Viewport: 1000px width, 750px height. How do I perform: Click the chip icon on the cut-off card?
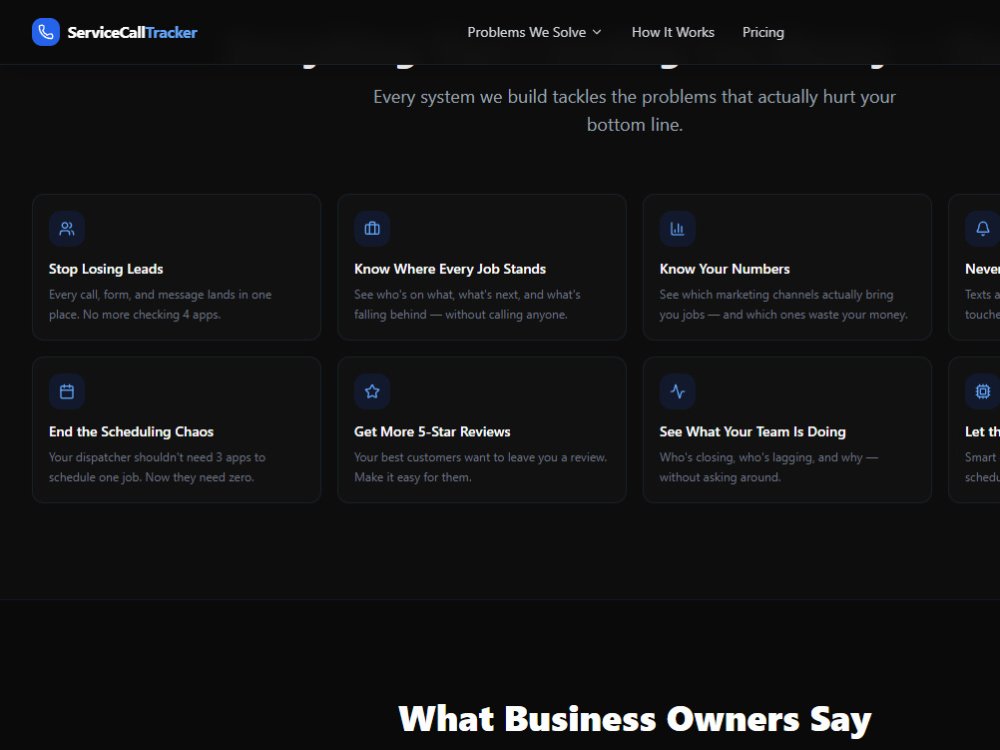(x=983, y=391)
